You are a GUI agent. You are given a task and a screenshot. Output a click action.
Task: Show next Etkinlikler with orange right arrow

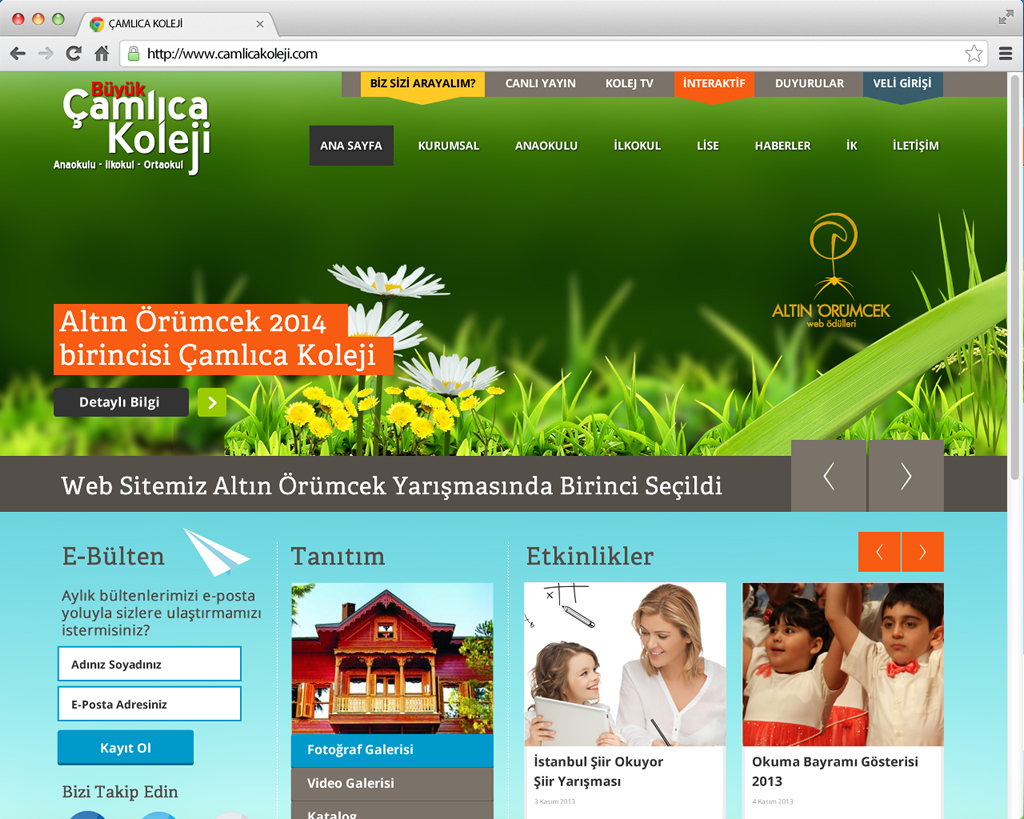[x=923, y=552]
